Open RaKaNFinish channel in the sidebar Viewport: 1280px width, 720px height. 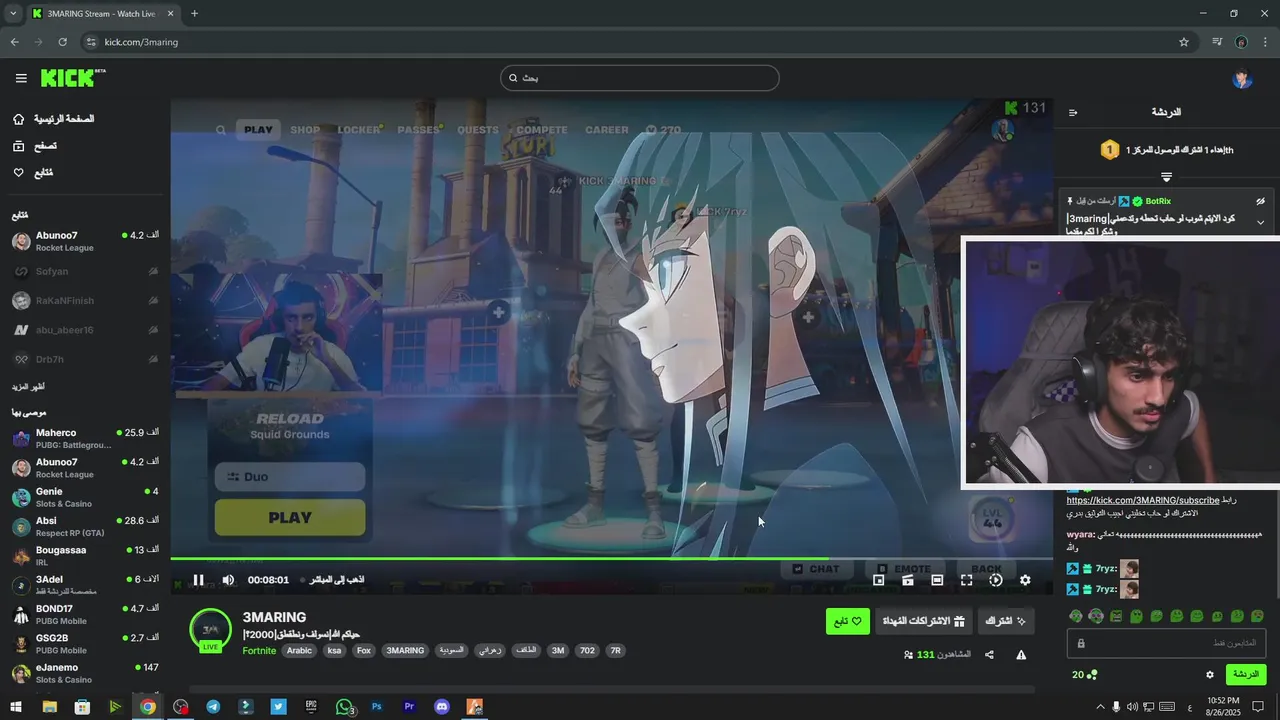[85, 300]
